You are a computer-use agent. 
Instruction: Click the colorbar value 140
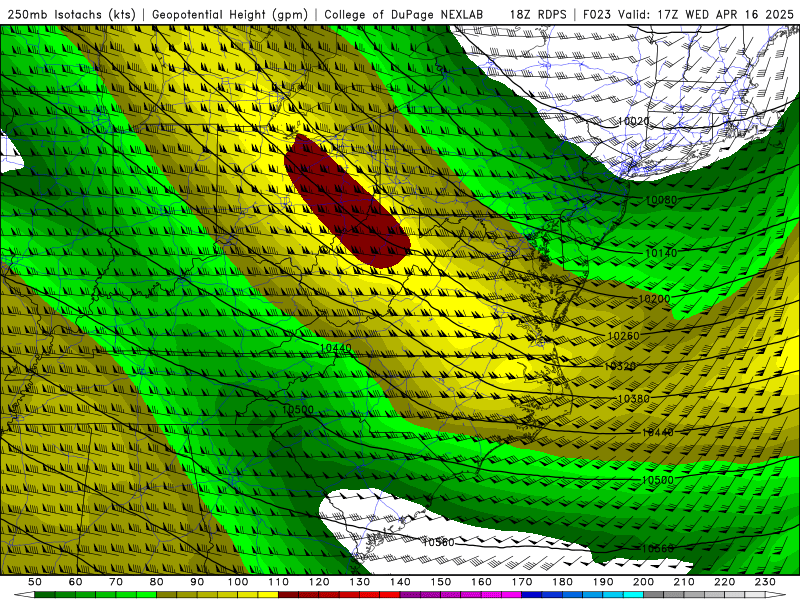coord(400,582)
